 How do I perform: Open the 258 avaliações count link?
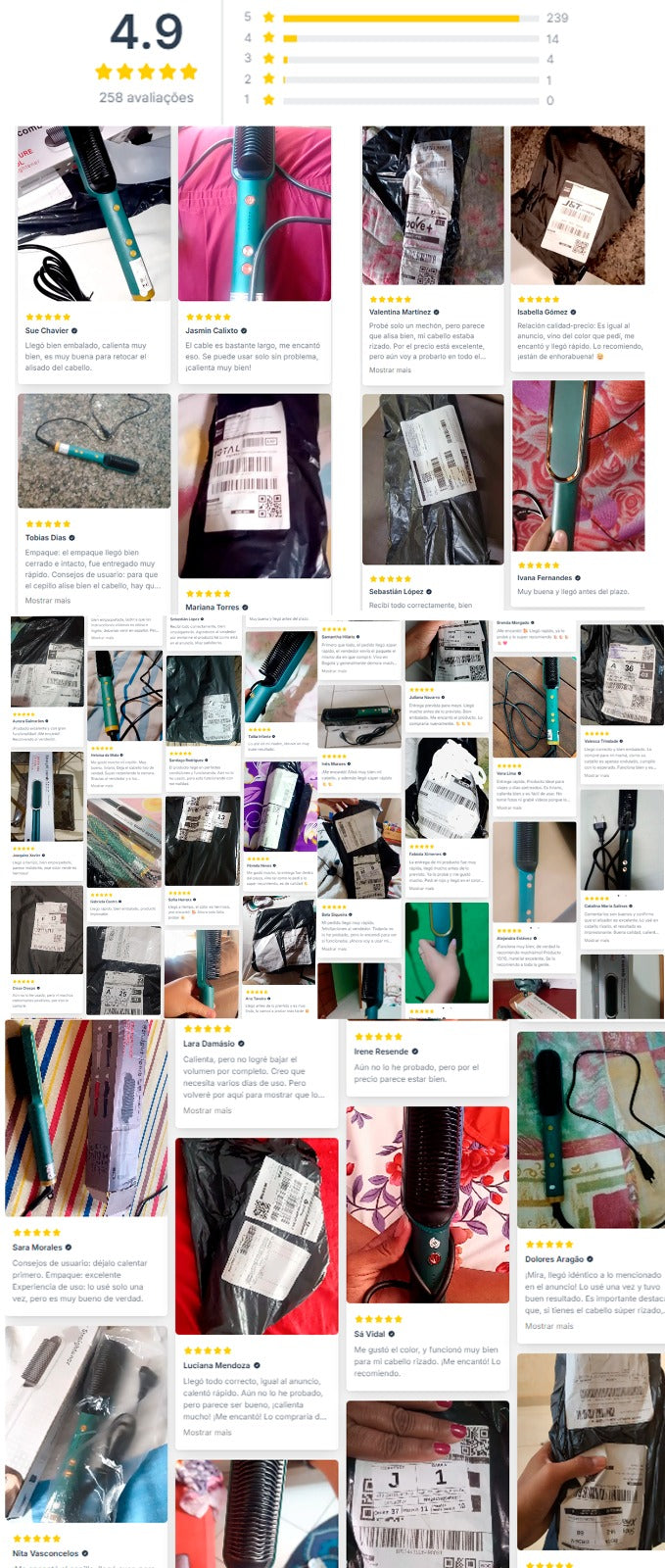coord(146,97)
